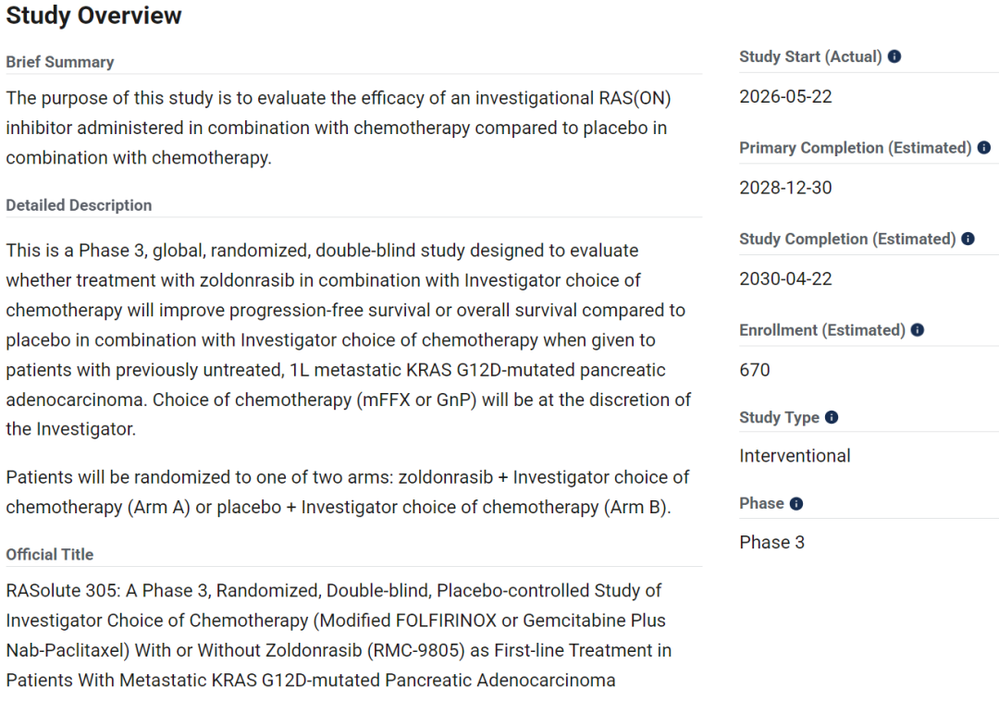Click the enrollment number 670
Screen dimensions: 999x701
tap(754, 370)
